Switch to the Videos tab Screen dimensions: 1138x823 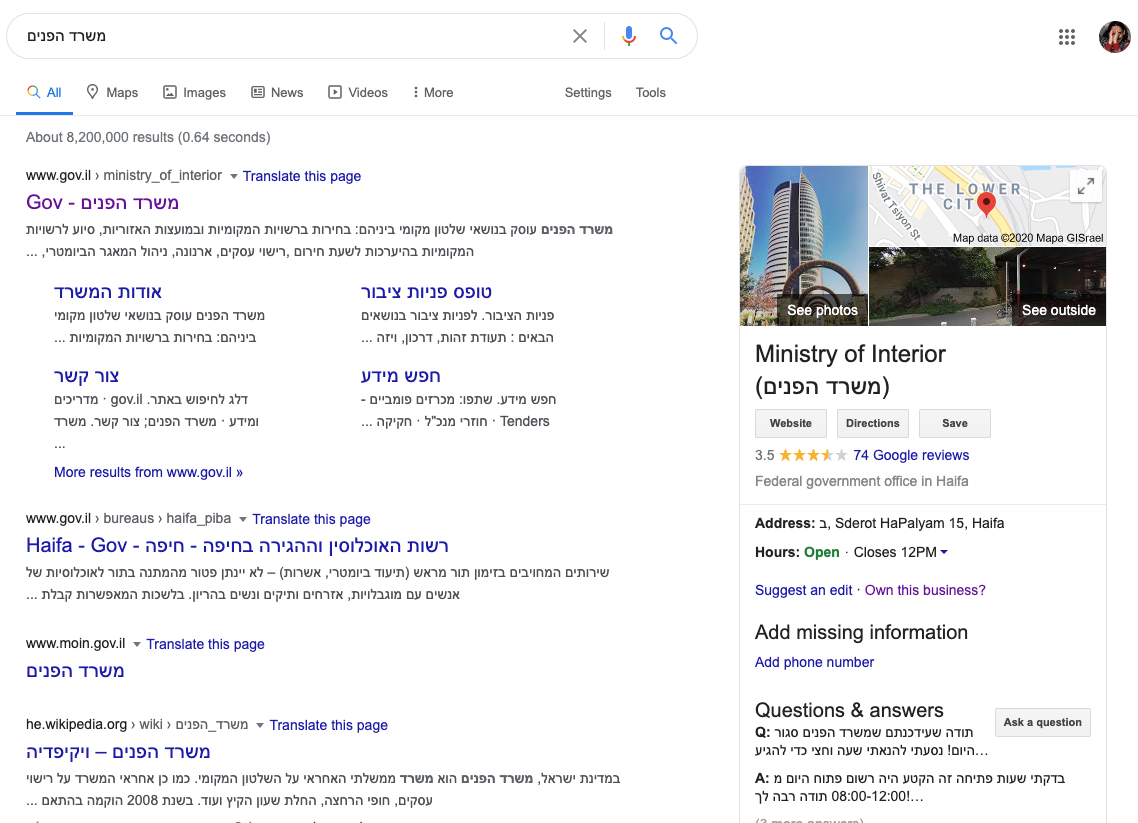(358, 93)
